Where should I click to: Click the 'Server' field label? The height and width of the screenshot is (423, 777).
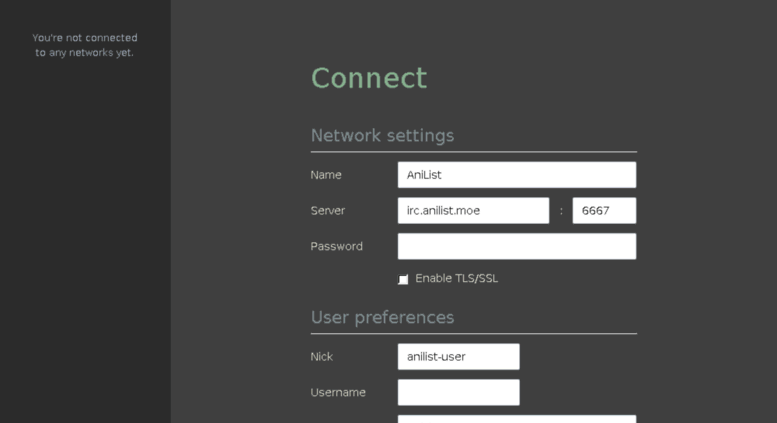tap(328, 211)
